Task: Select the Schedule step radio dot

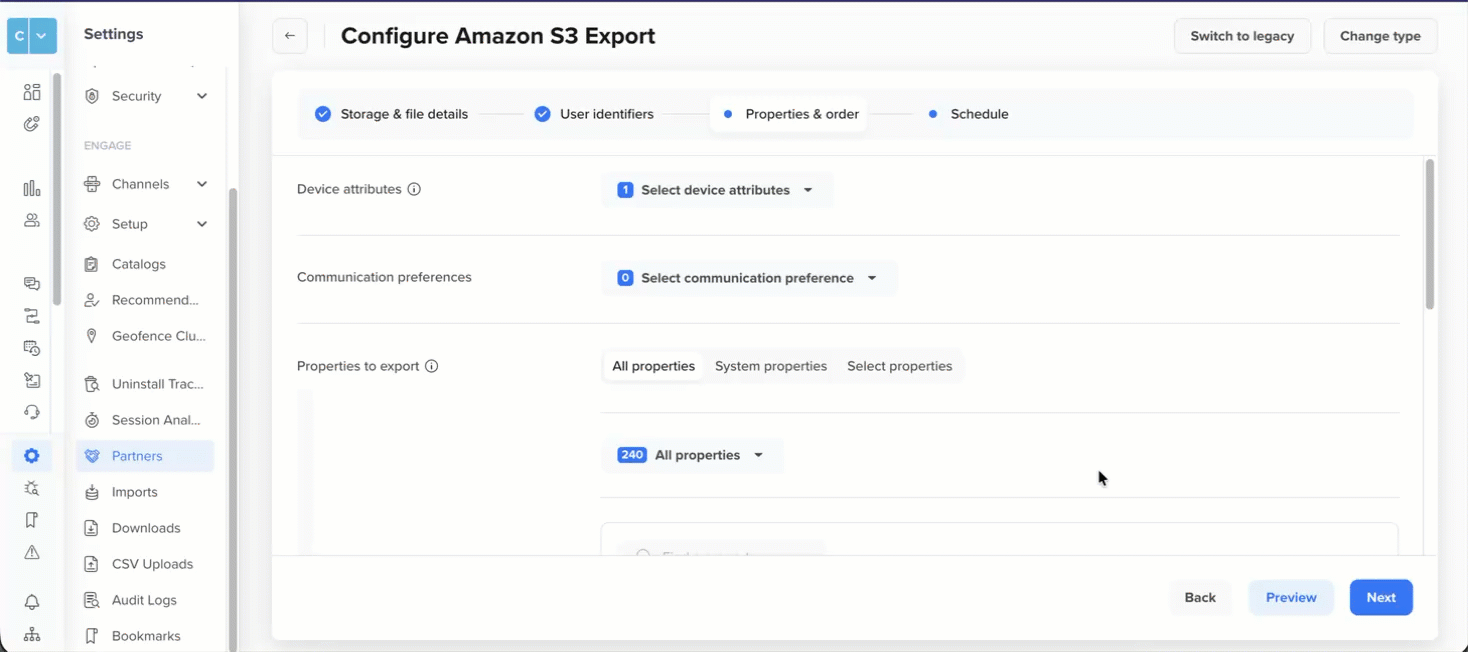Action: click(x=934, y=114)
